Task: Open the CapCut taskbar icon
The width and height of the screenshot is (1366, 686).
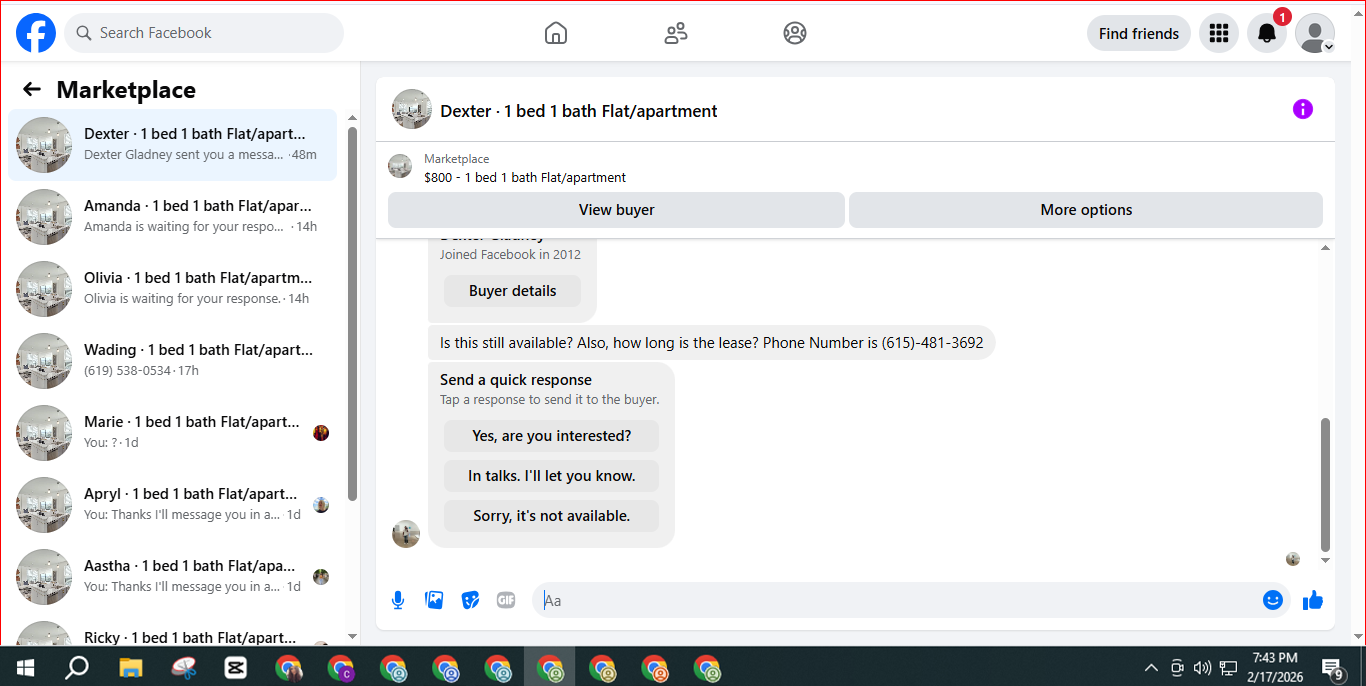Action: [235, 667]
